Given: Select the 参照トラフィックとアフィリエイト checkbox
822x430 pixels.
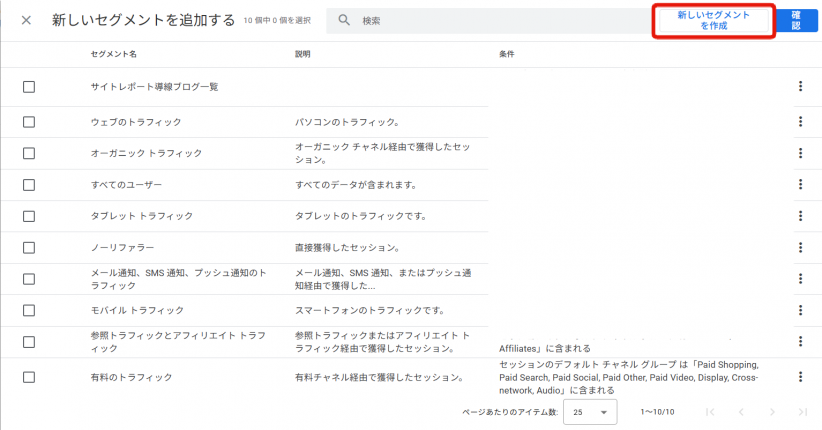Looking at the screenshot, I should (x=29, y=342).
